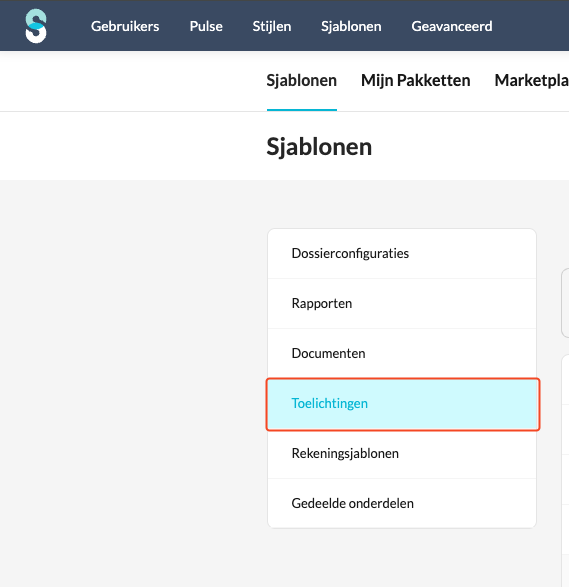569x587 pixels.
Task: Select Sjablonen in the dark navigation bar
Action: click(351, 26)
